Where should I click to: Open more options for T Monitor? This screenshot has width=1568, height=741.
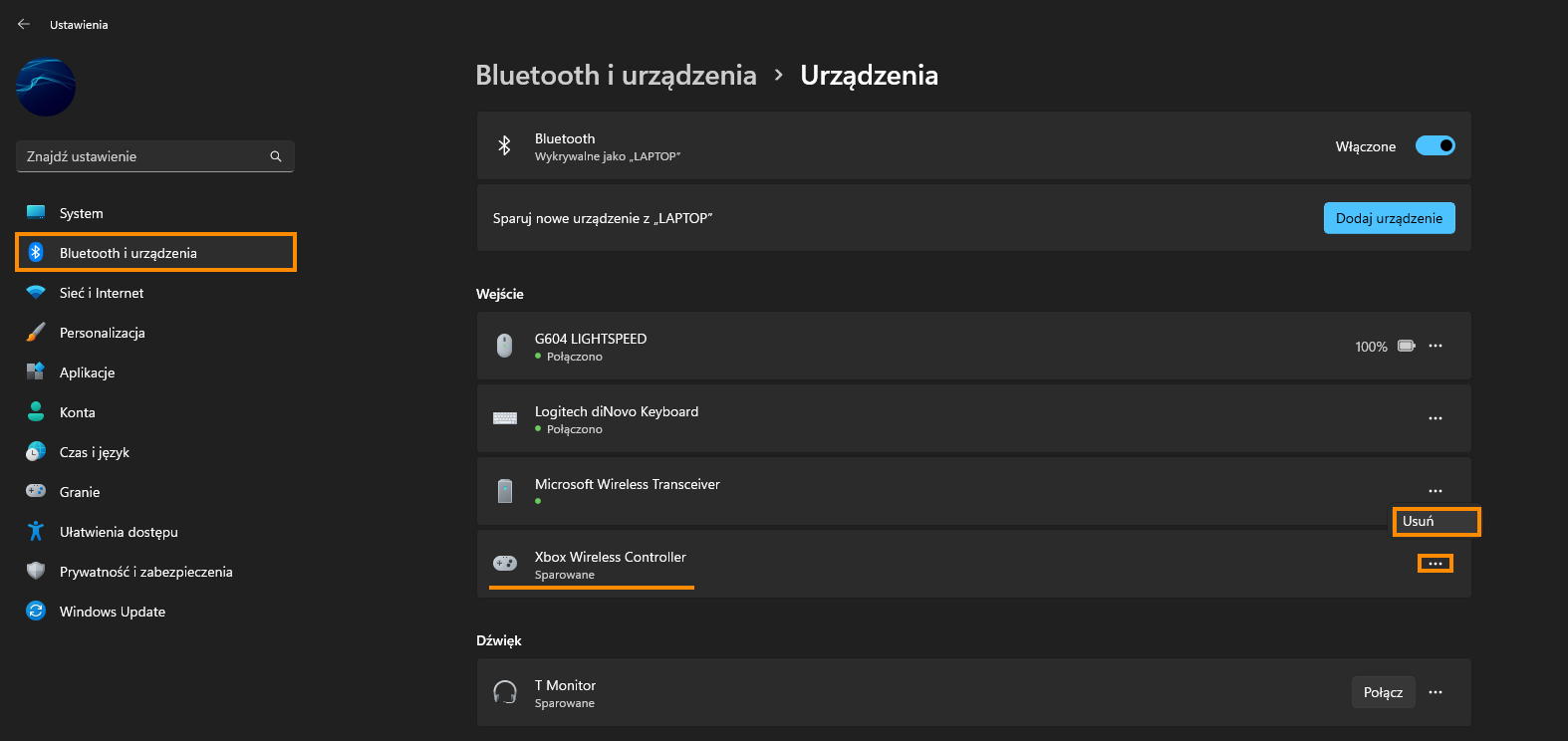click(x=1436, y=692)
